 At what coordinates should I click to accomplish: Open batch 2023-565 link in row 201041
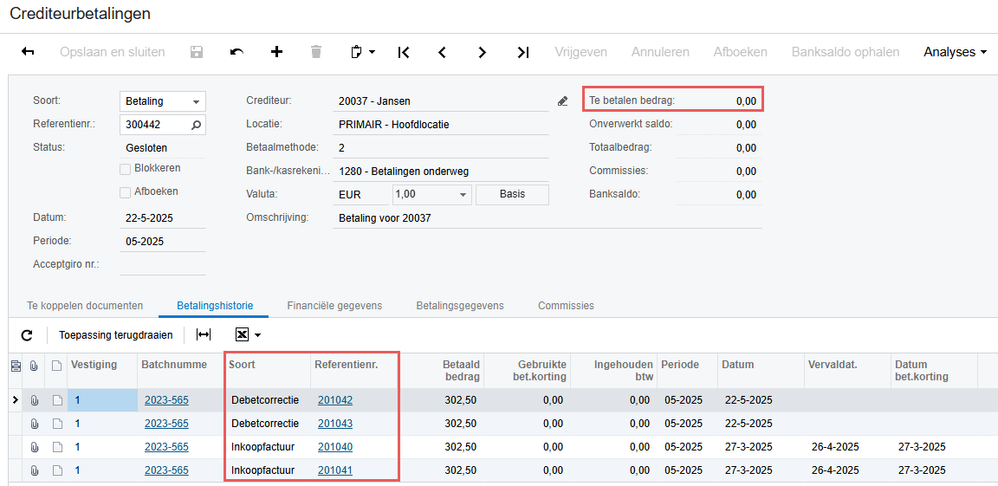167,471
